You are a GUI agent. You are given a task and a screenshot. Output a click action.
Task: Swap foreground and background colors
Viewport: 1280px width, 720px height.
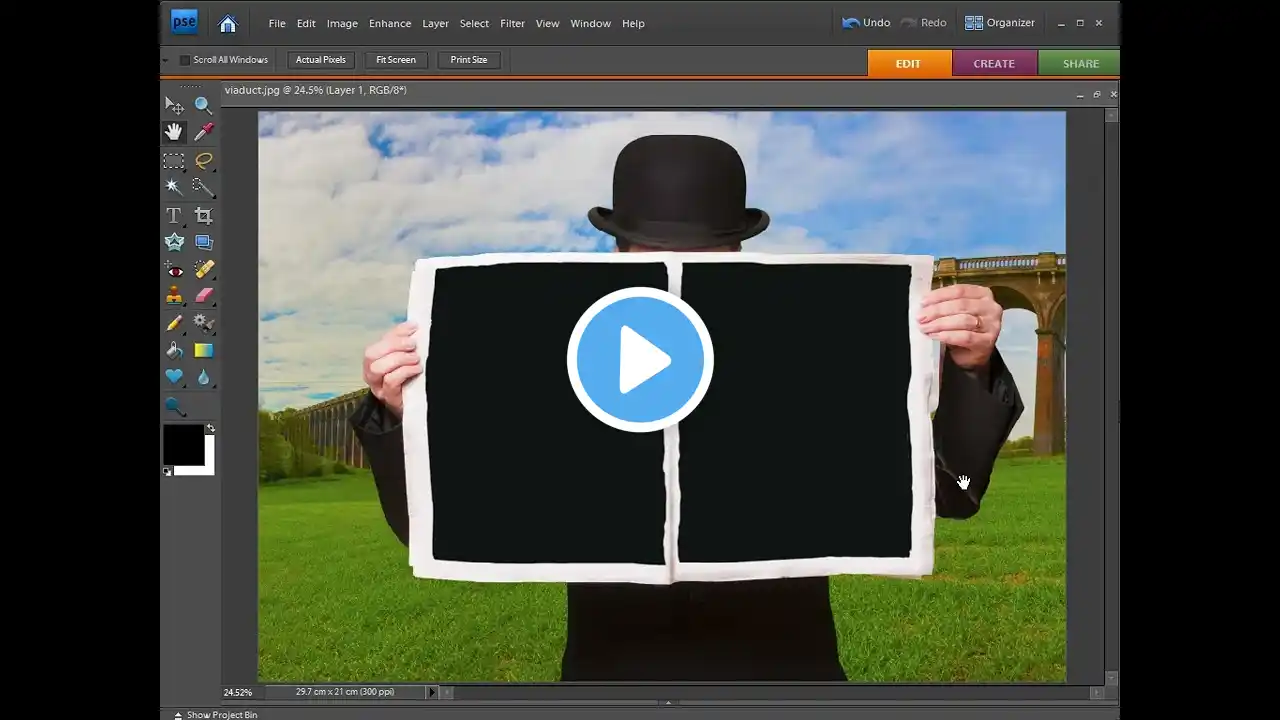click(210, 429)
